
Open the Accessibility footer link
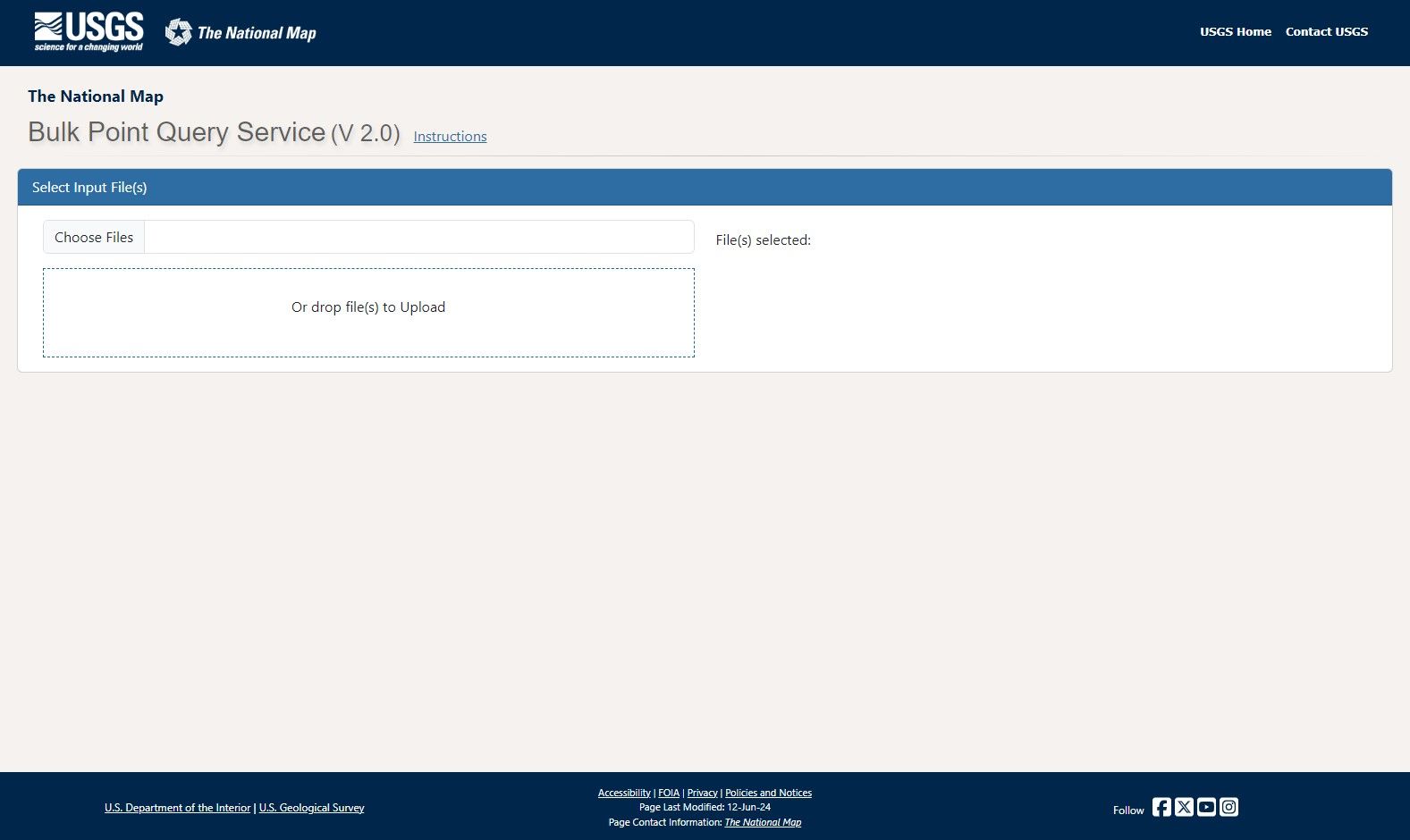624,793
